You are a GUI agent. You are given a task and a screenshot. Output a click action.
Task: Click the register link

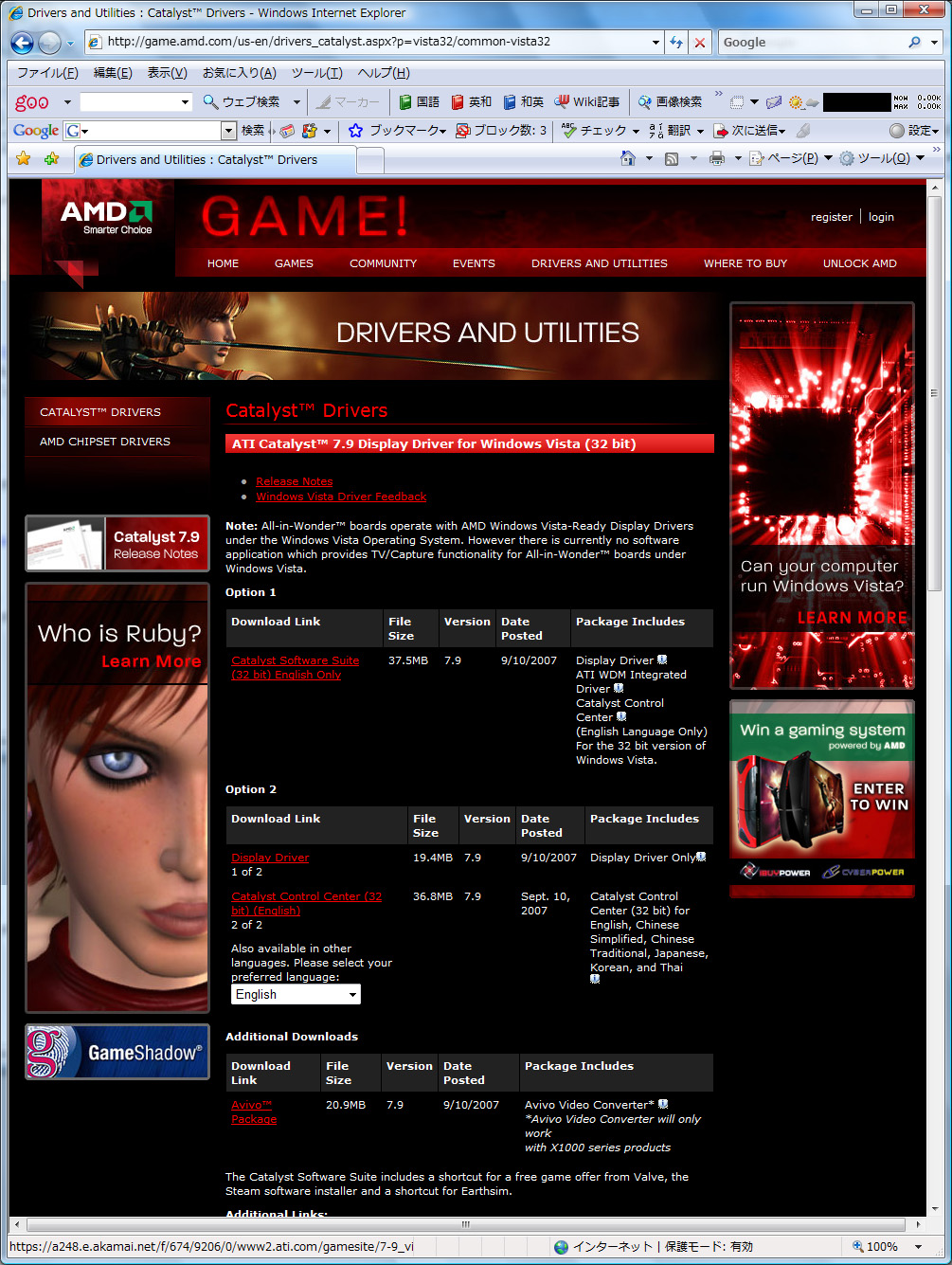[x=832, y=217]
